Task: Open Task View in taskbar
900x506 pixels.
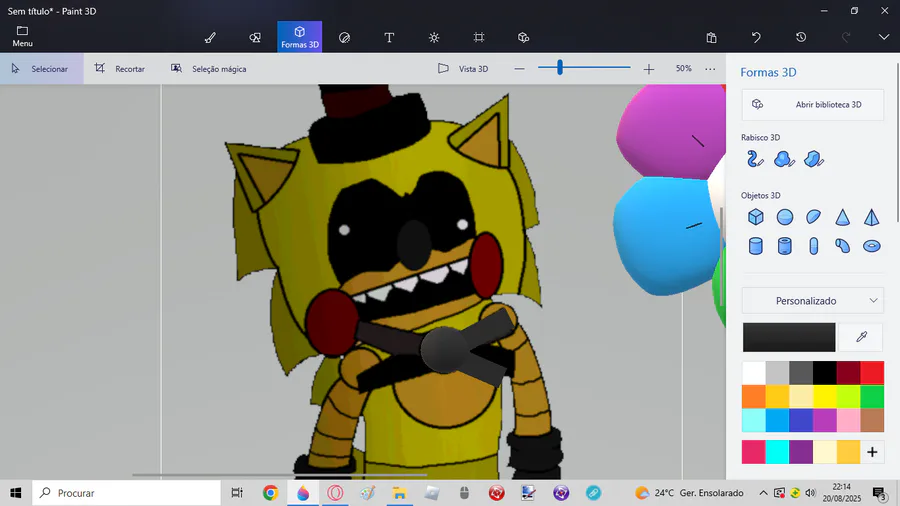Action: pos(236,493)
